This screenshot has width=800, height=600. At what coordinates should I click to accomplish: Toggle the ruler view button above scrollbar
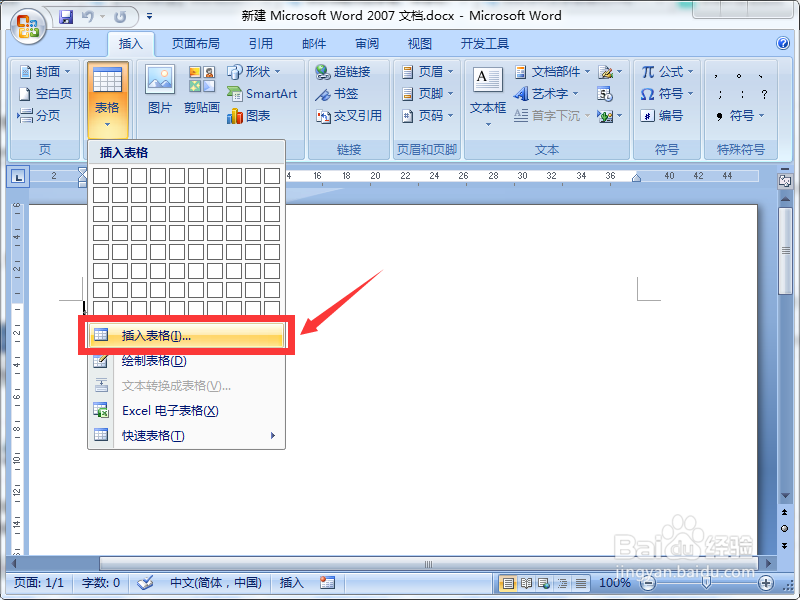(785, 181)
